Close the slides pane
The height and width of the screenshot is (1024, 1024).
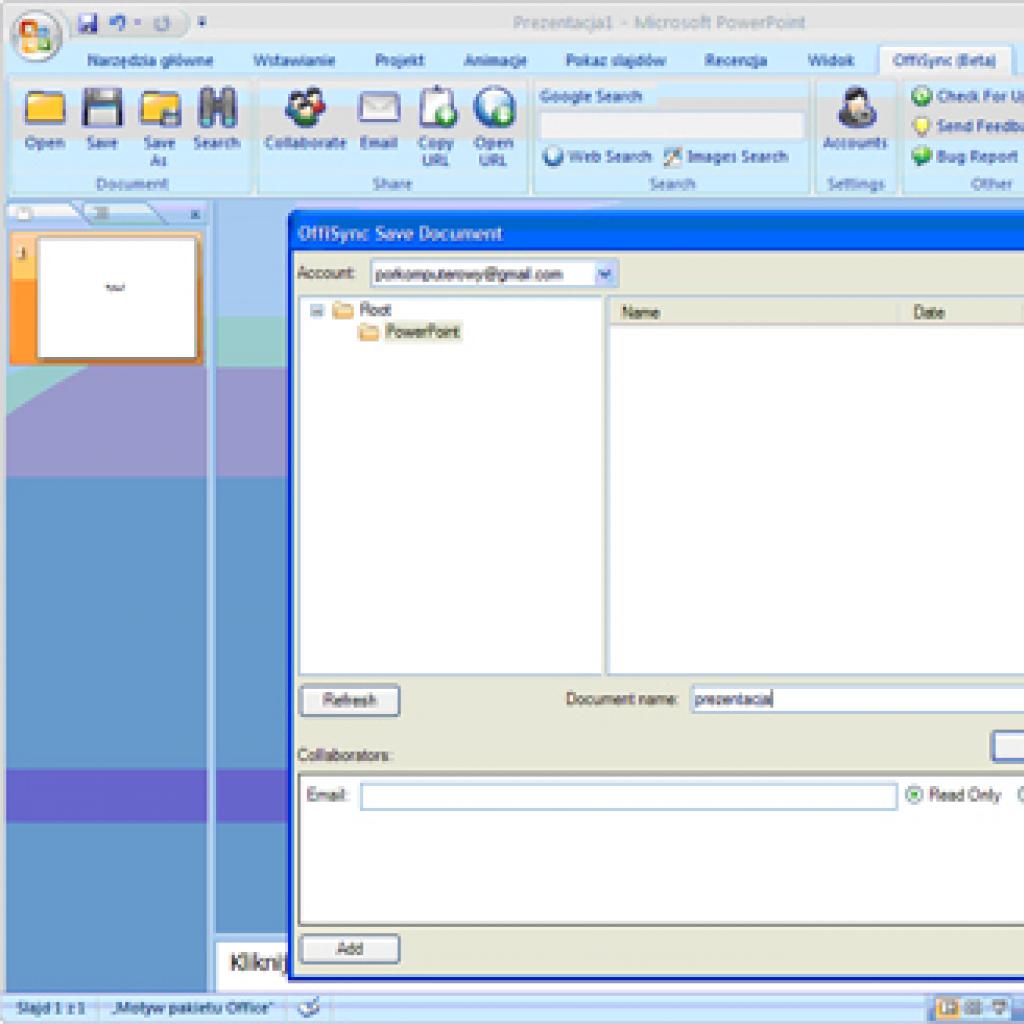[195, 214]
